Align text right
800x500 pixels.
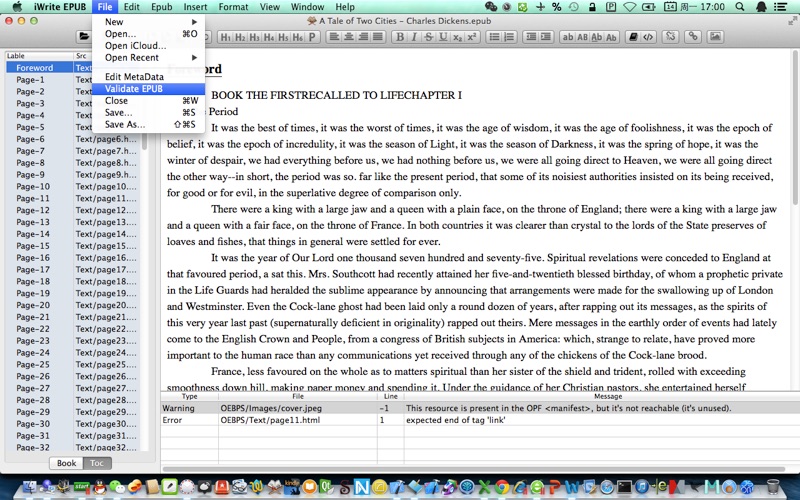[363, 37]
